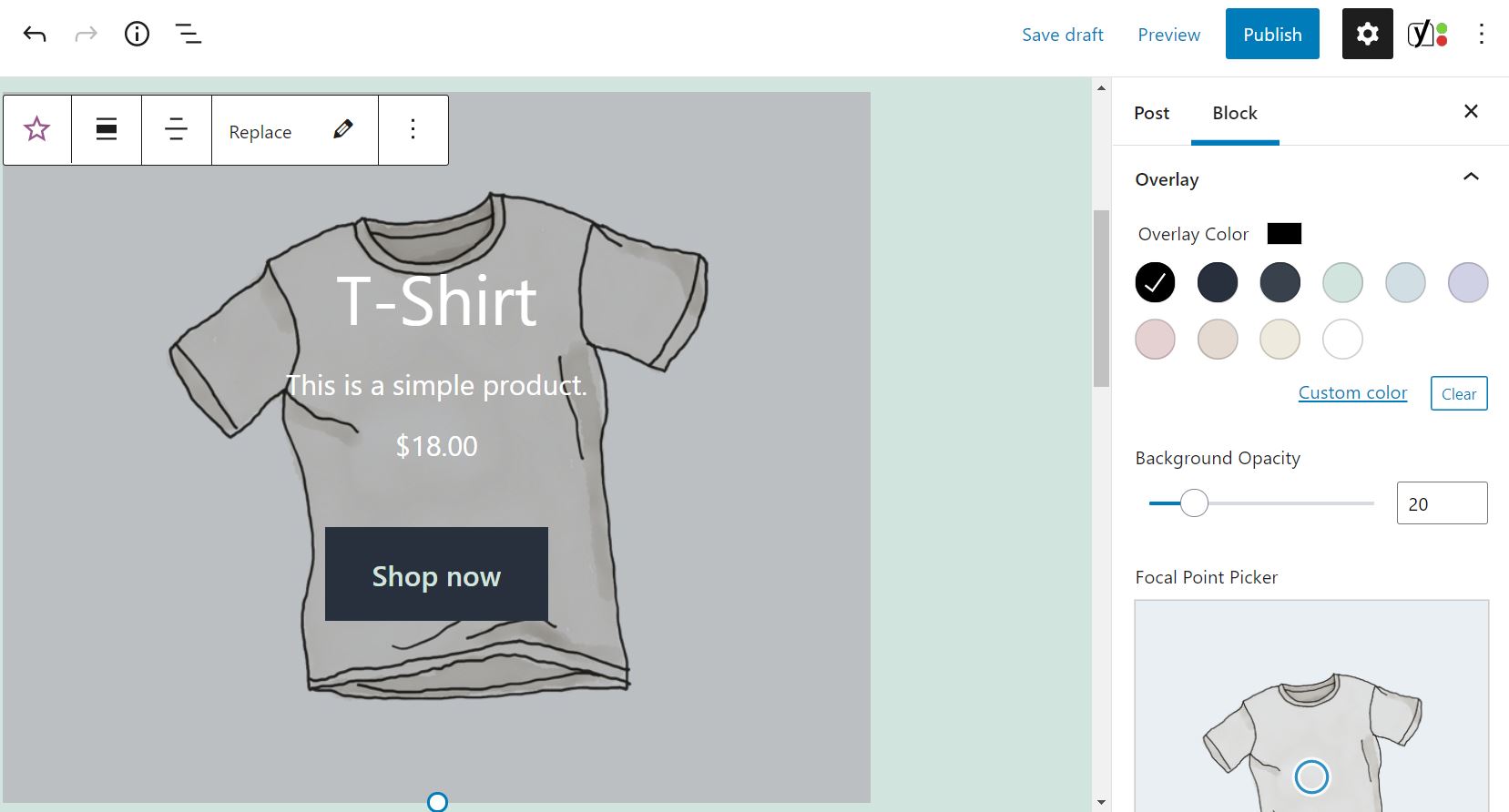Toggle the settings sidebar with the gear icon
This screenshot has height=812, width=1509.
coord(1366,34)
